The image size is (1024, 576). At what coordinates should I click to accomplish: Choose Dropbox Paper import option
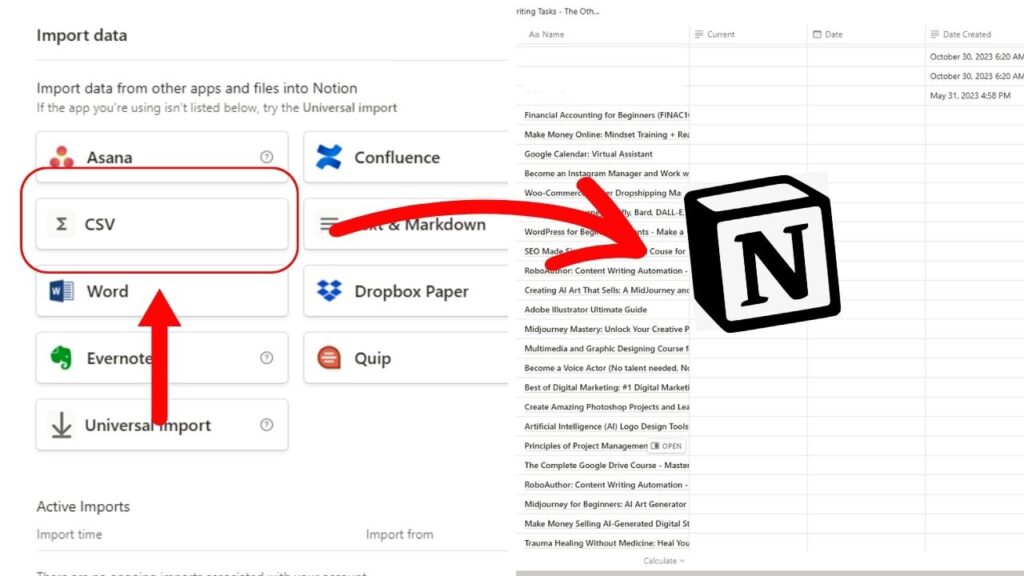[406, 291]
